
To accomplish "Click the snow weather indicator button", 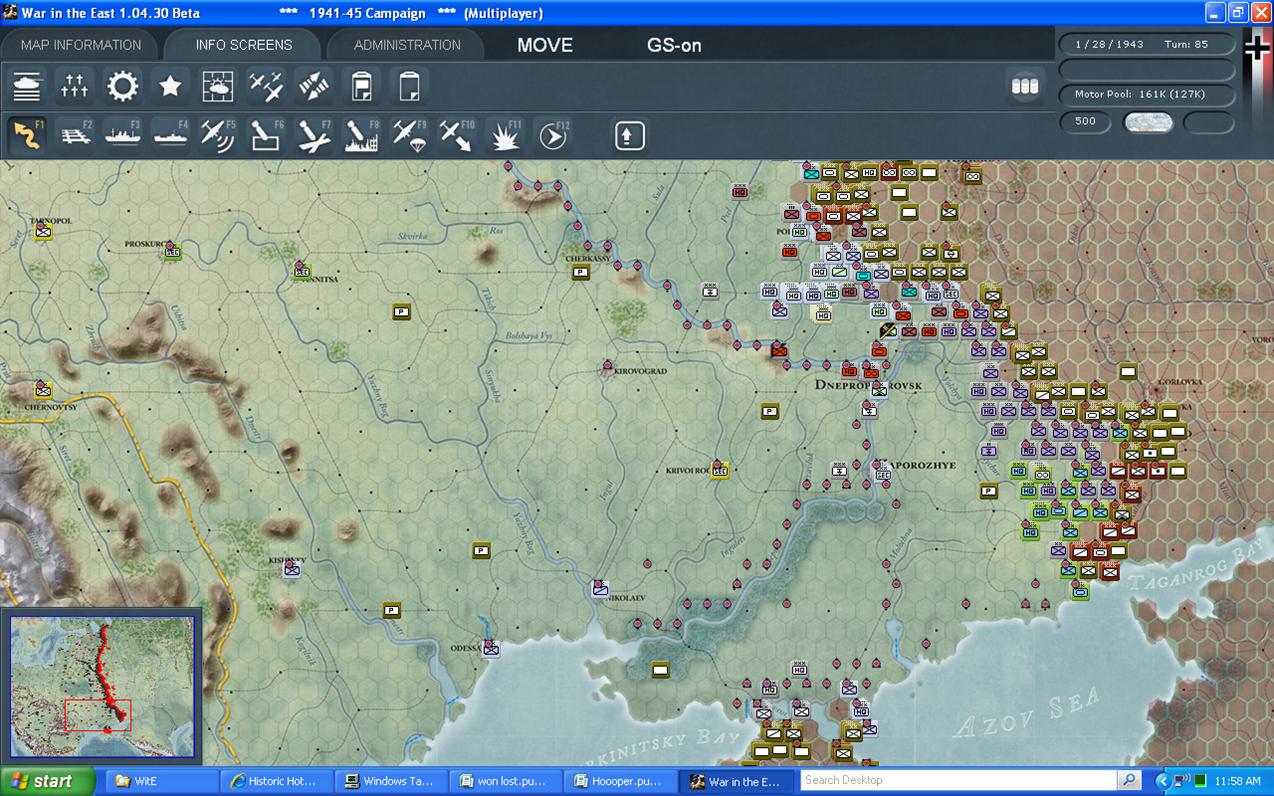I will point(1149,122).
